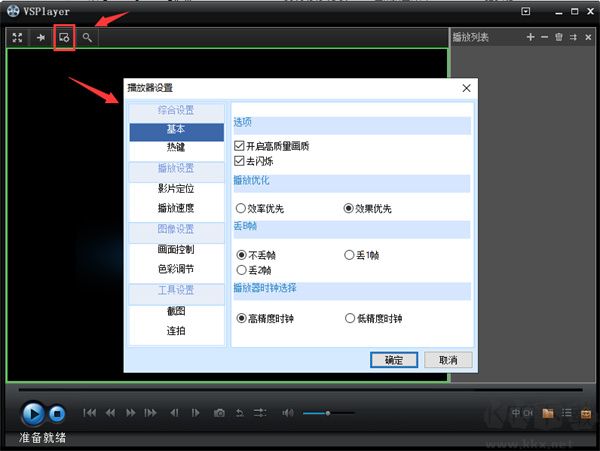Choose the 低精度时钟 radio option

(x=349, y=318)
